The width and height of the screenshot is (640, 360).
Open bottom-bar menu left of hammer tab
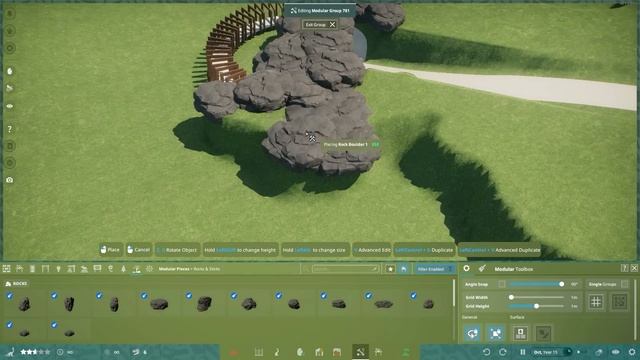(337, 352)
